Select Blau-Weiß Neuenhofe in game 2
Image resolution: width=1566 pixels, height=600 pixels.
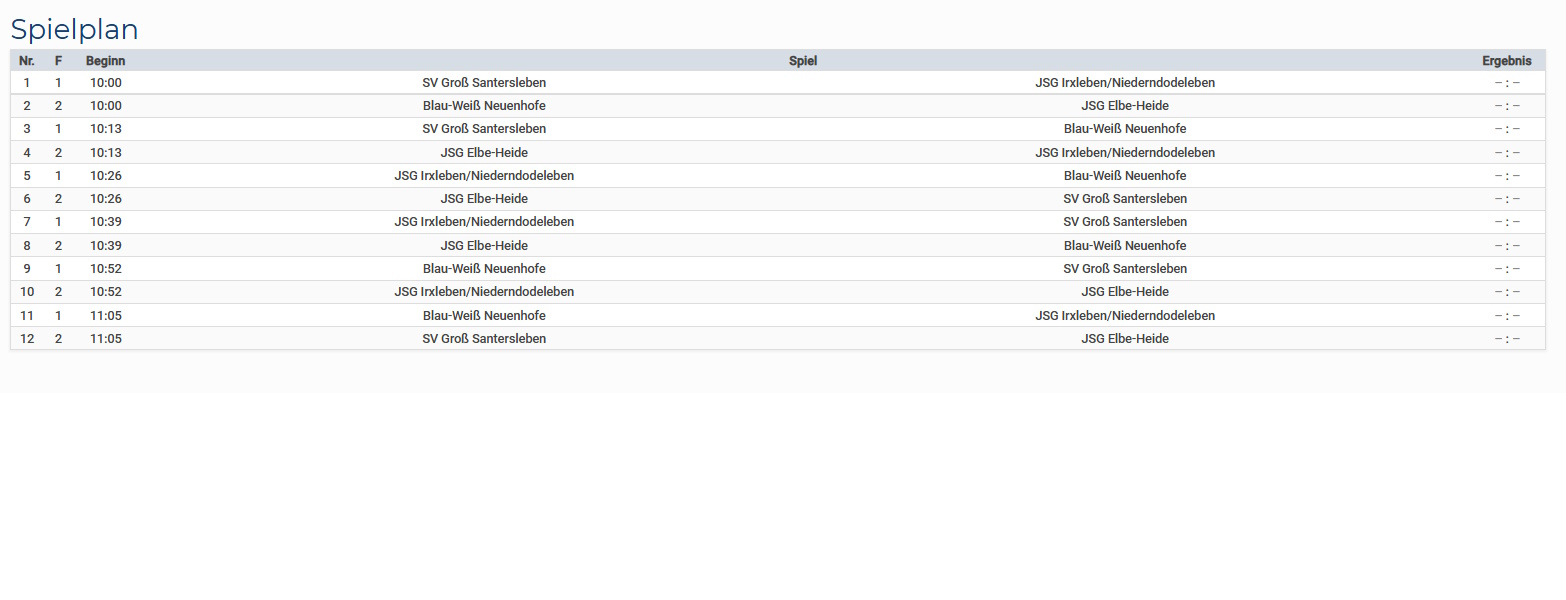(484, 106)
